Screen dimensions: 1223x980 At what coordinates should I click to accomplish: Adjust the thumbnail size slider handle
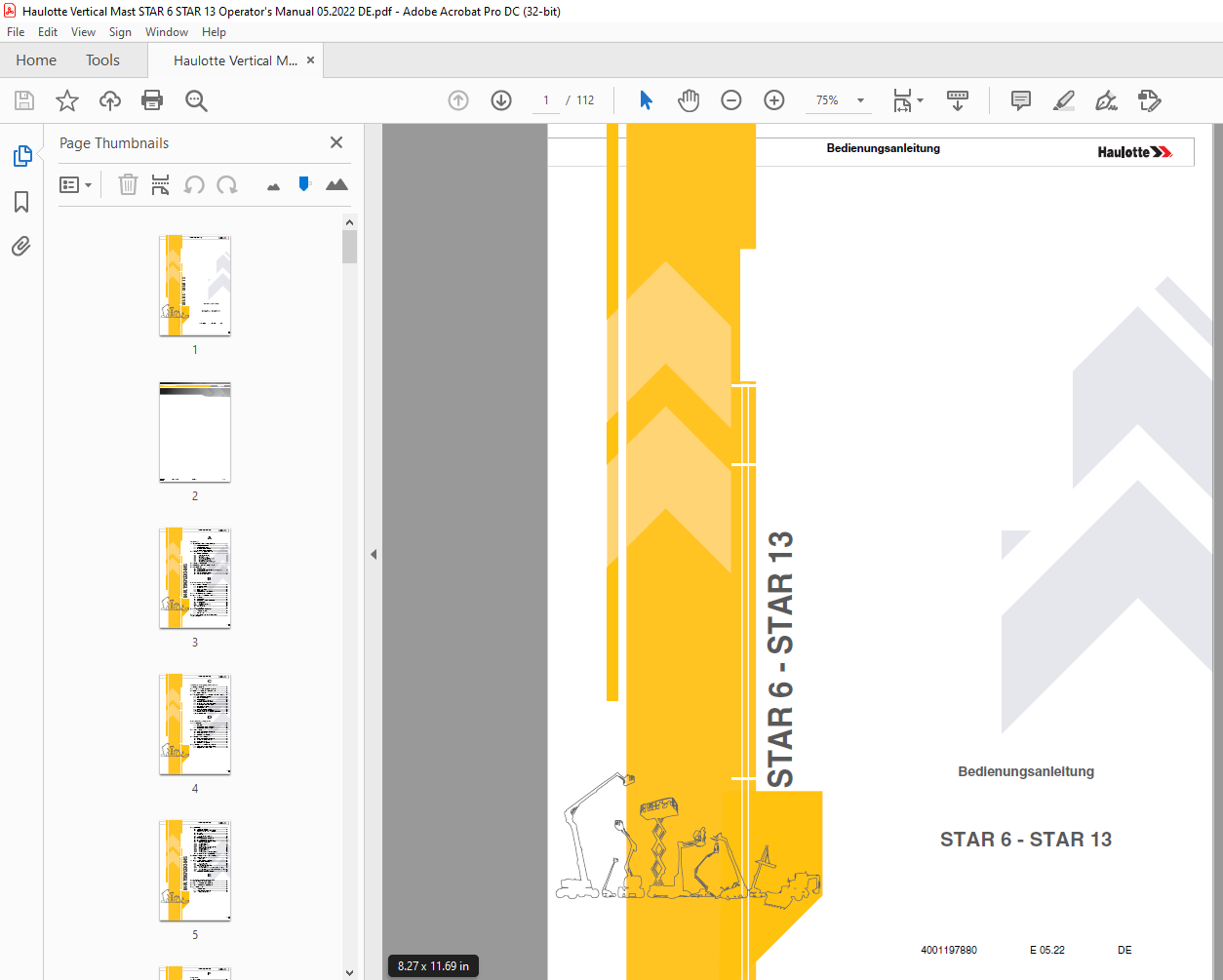coord(304,183)
